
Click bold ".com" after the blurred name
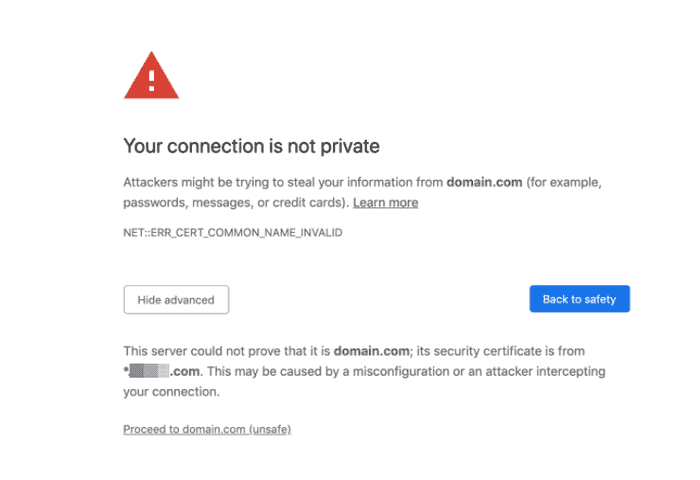click(x=185, y=371)
